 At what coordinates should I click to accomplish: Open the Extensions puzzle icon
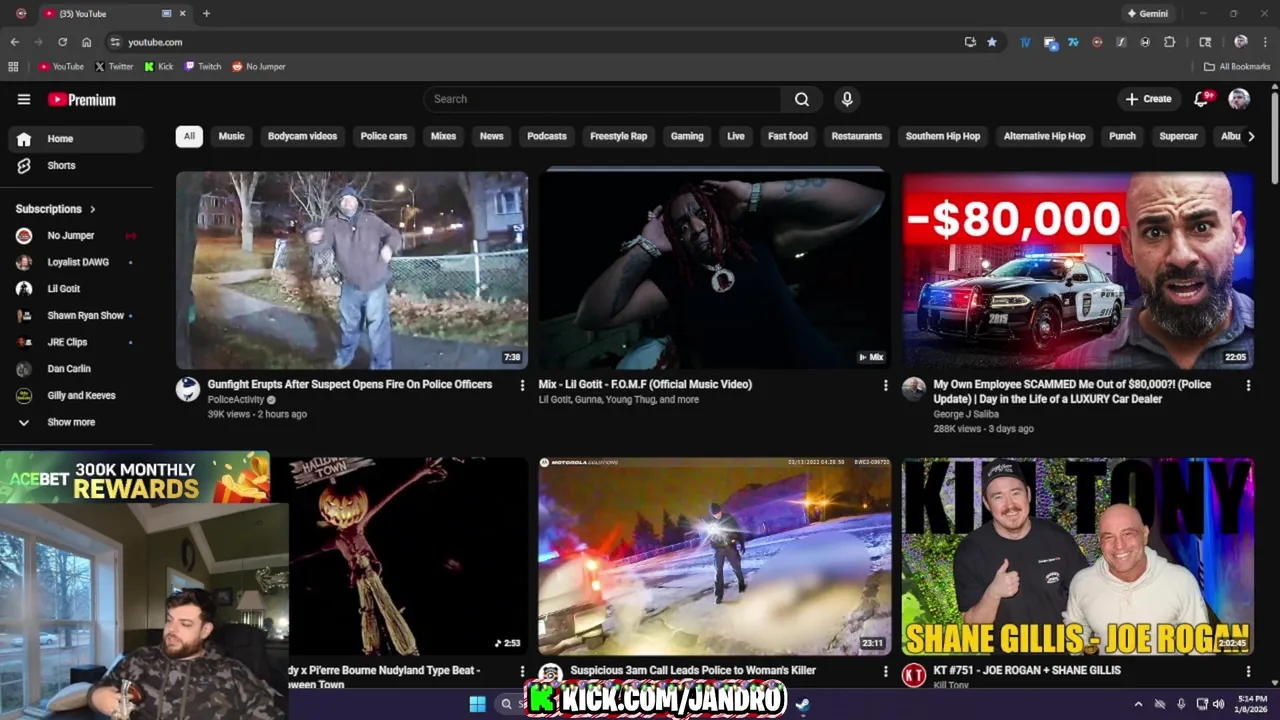(x=1170, y=42)
